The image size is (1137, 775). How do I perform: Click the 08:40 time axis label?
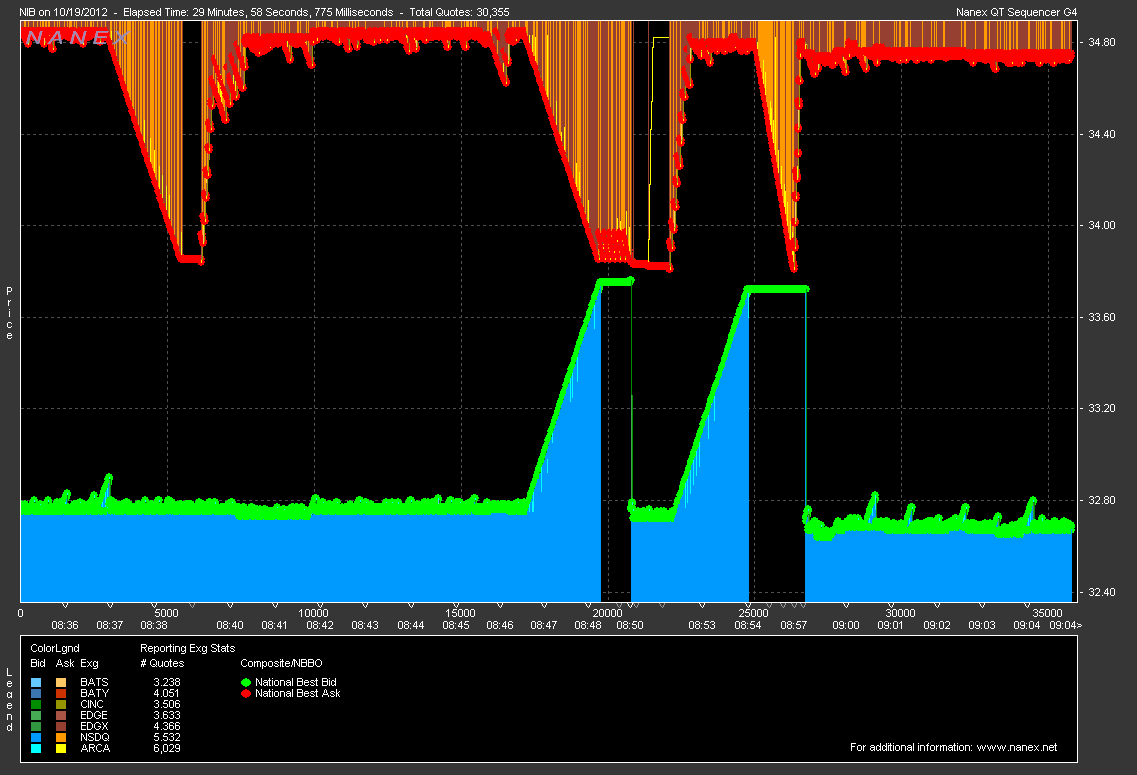coord(230,625)
